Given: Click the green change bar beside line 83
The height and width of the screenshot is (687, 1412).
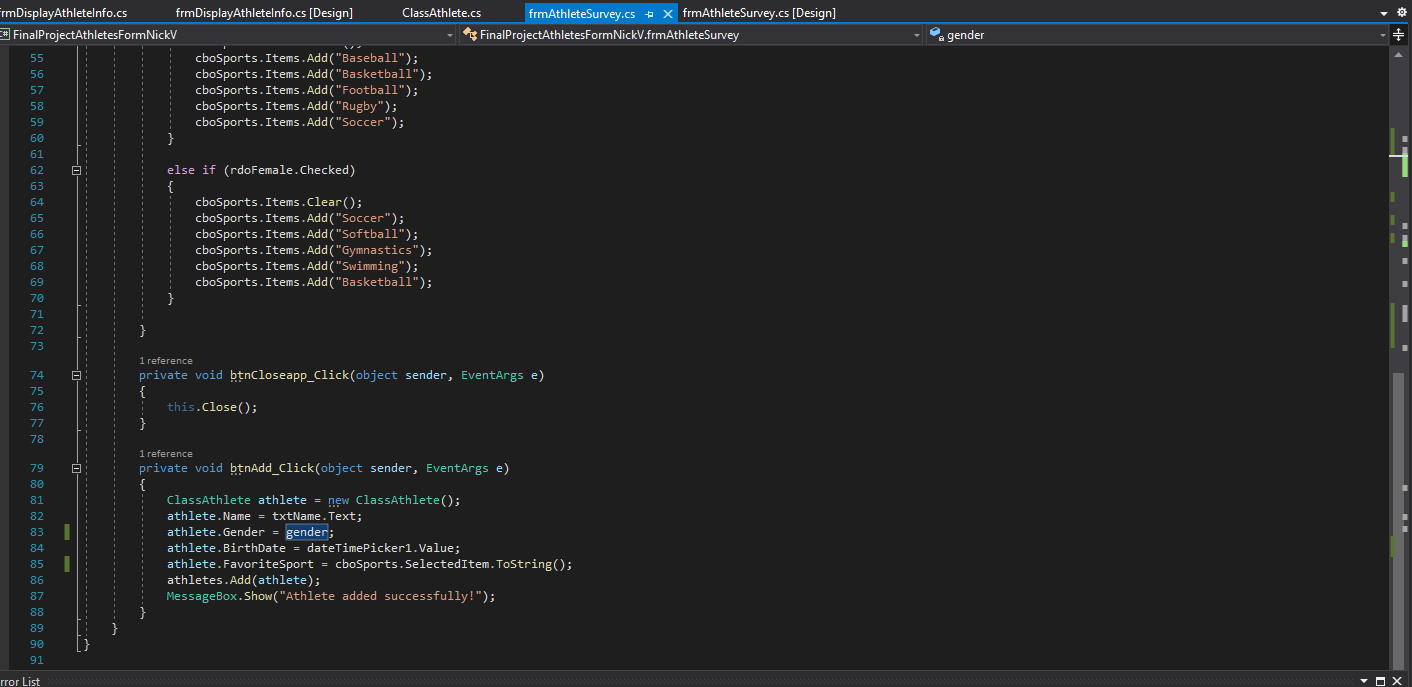Looking at the screenshot, I should click(66, 531).
